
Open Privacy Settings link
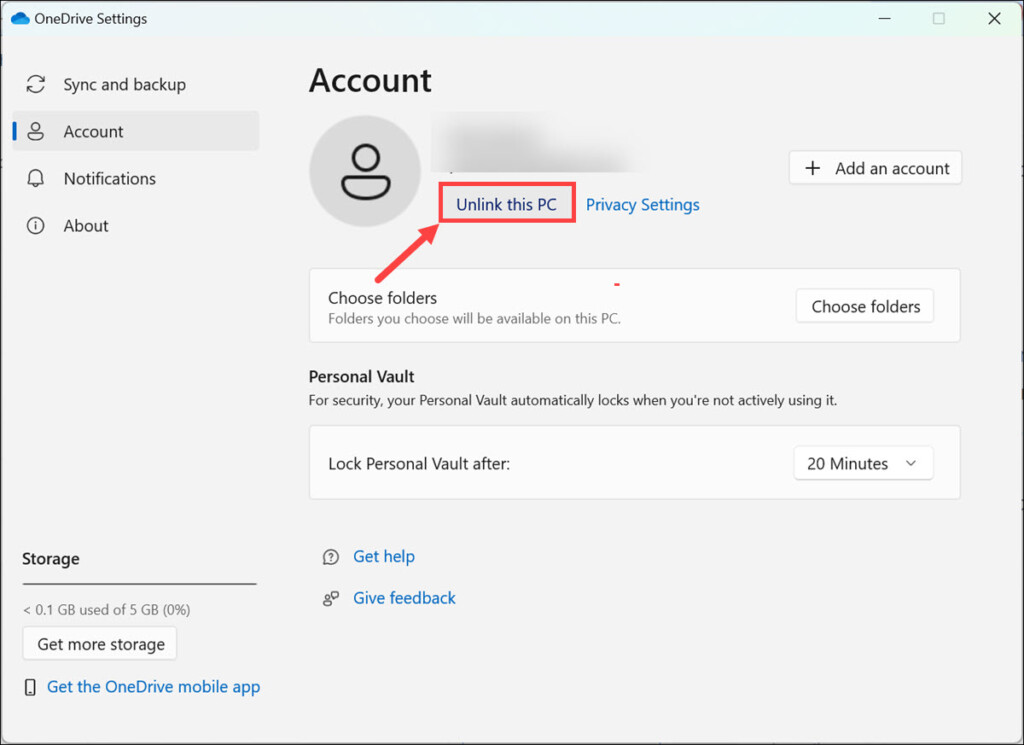(x=642, y=205)
